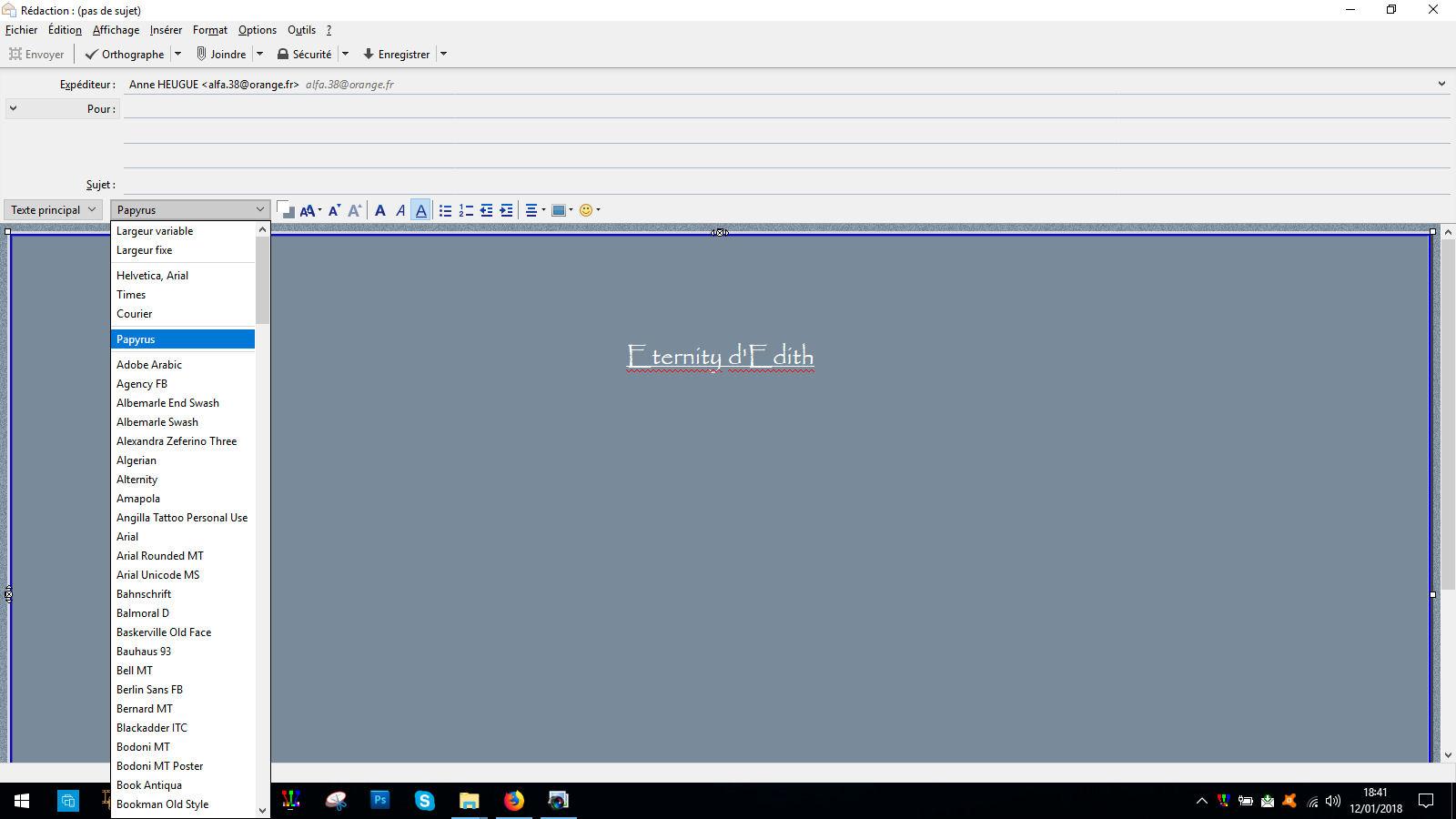Open the Texte principal paragraph style dropdown
Viewport: 1456px width, 819px height.
pos(53,210)
